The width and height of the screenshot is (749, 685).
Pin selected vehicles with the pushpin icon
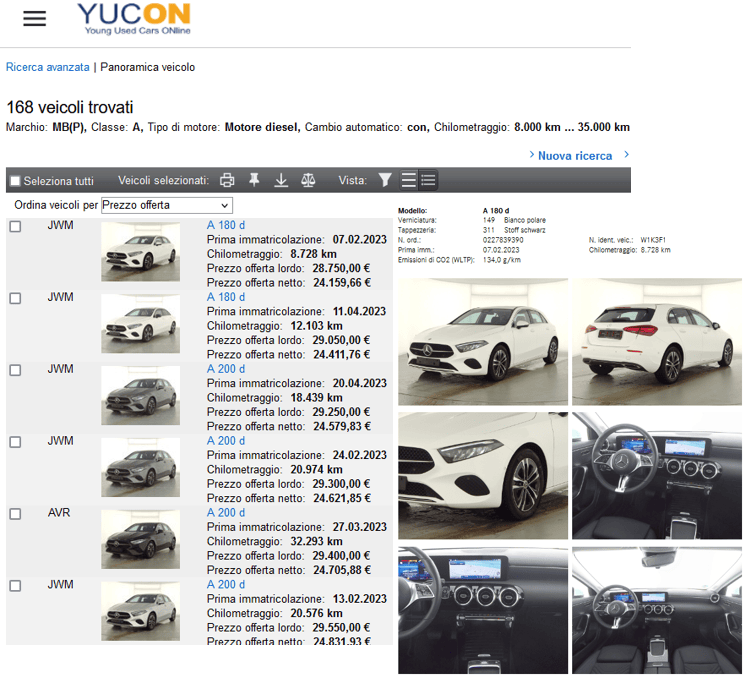pyautogui.click(x=254, y=180)
